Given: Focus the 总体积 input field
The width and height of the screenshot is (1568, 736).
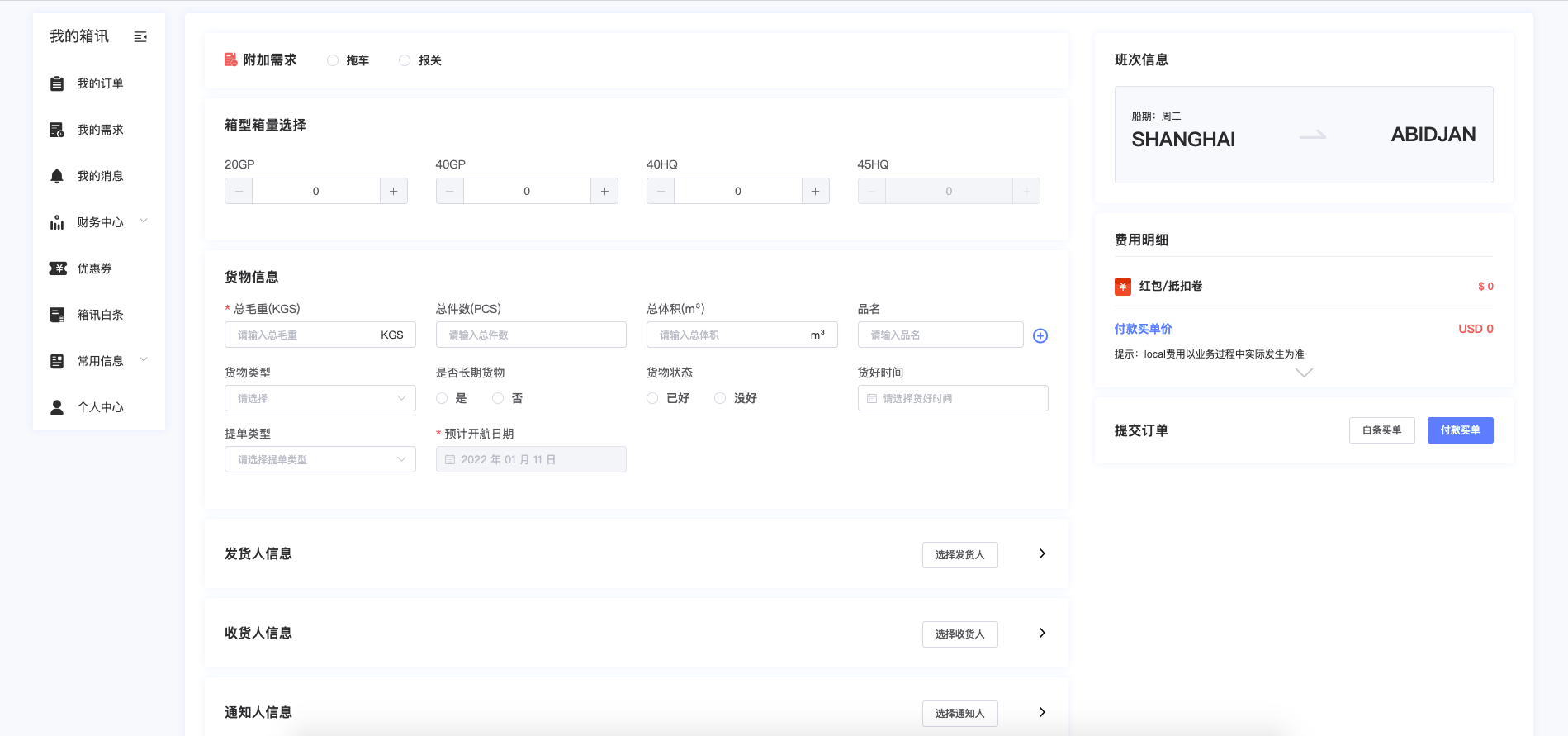Looking at the screenshot, I should click(x=742, y=335).
